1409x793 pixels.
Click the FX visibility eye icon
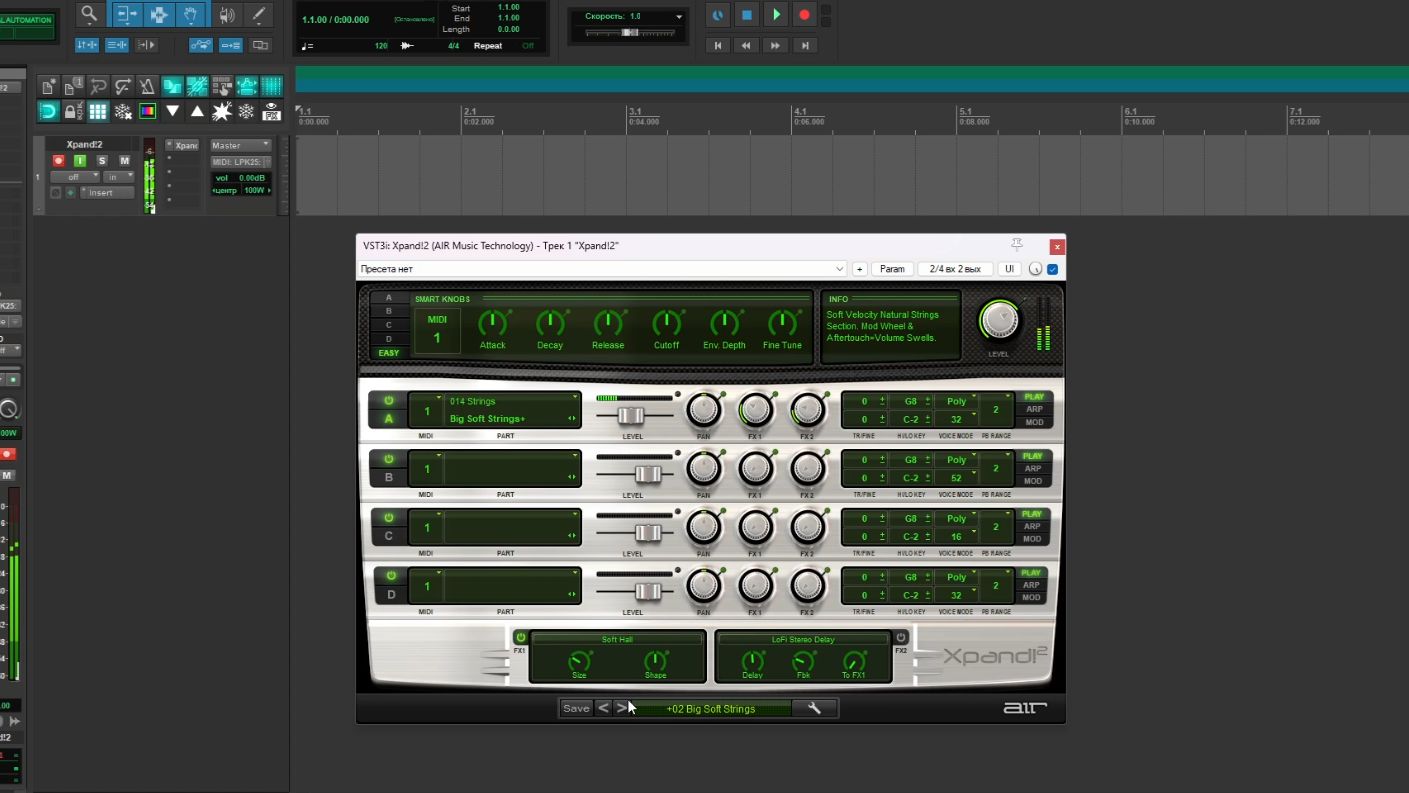pos(271,111)
